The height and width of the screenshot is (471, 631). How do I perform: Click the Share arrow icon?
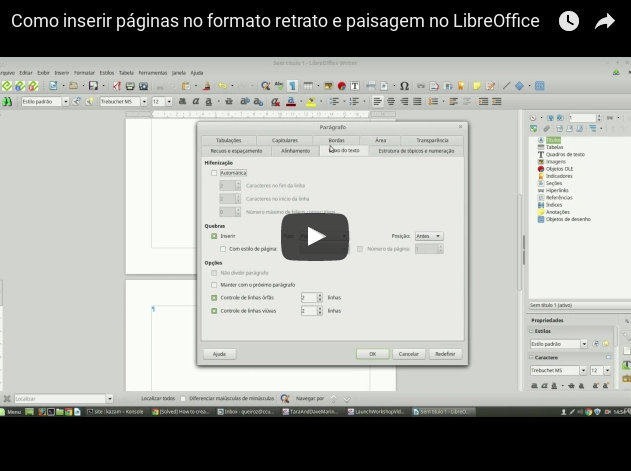click(604, 21)
